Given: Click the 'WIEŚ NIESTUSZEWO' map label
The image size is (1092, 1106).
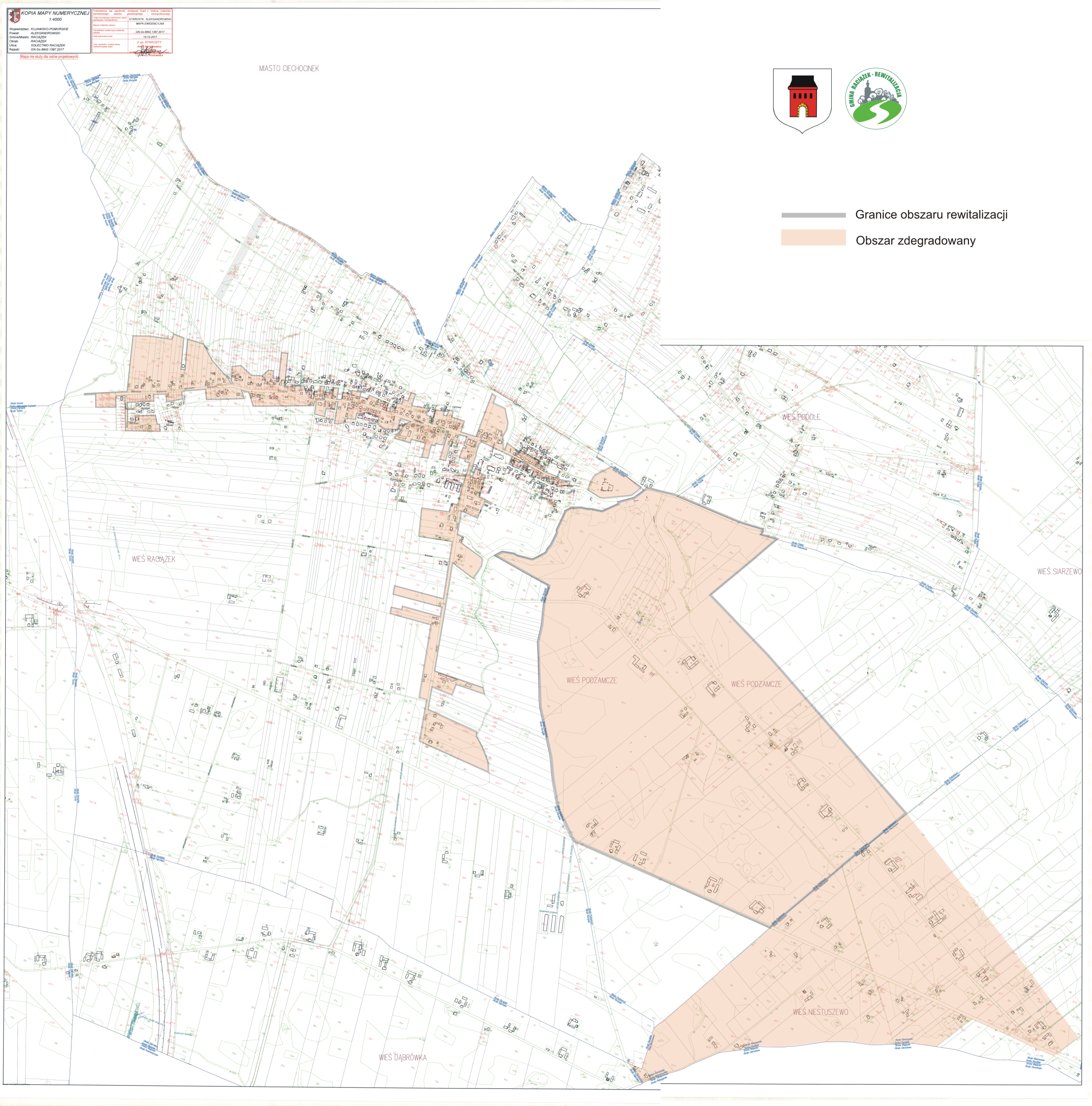Looking at the screenshot, I should [x=820, y=1011].
